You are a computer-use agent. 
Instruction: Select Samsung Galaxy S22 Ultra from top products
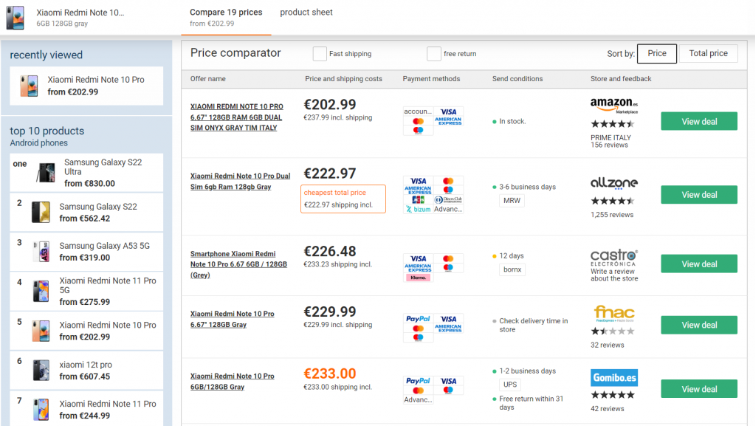click(x=87, y=173)
